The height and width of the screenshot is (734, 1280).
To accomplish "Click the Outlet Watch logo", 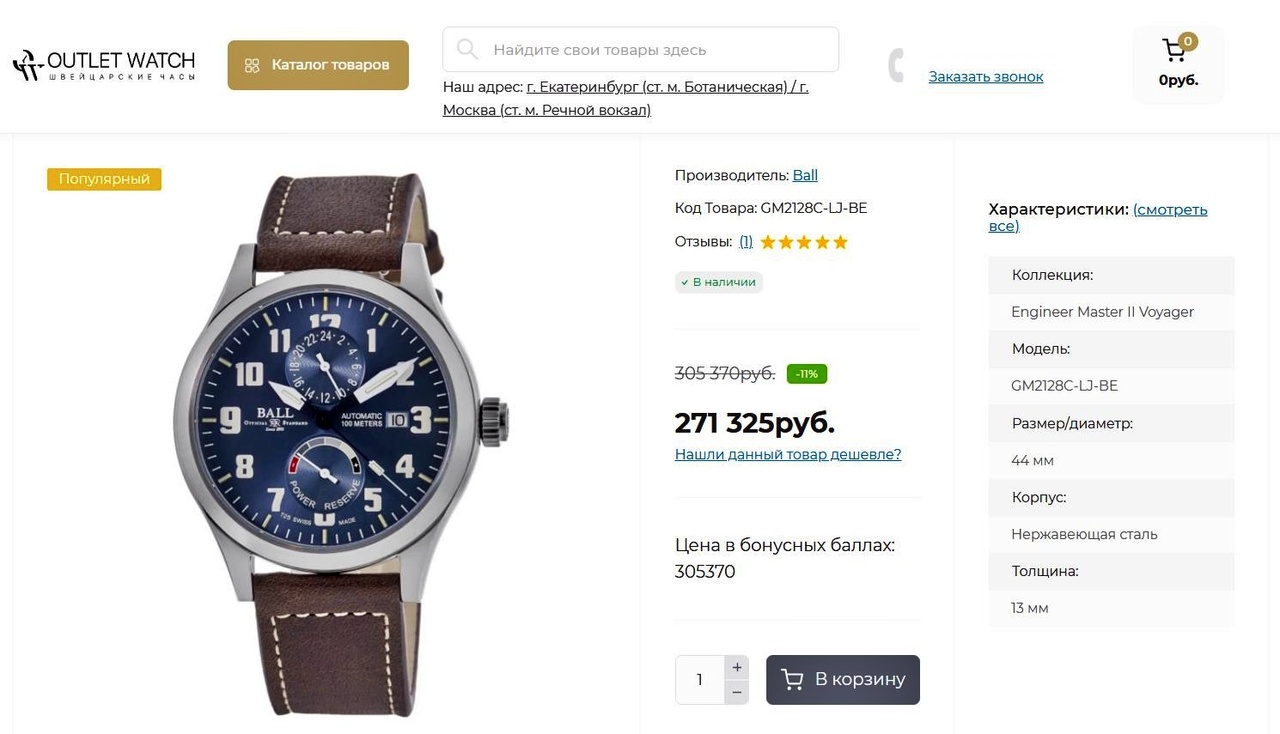I will [x=104, y=65].
